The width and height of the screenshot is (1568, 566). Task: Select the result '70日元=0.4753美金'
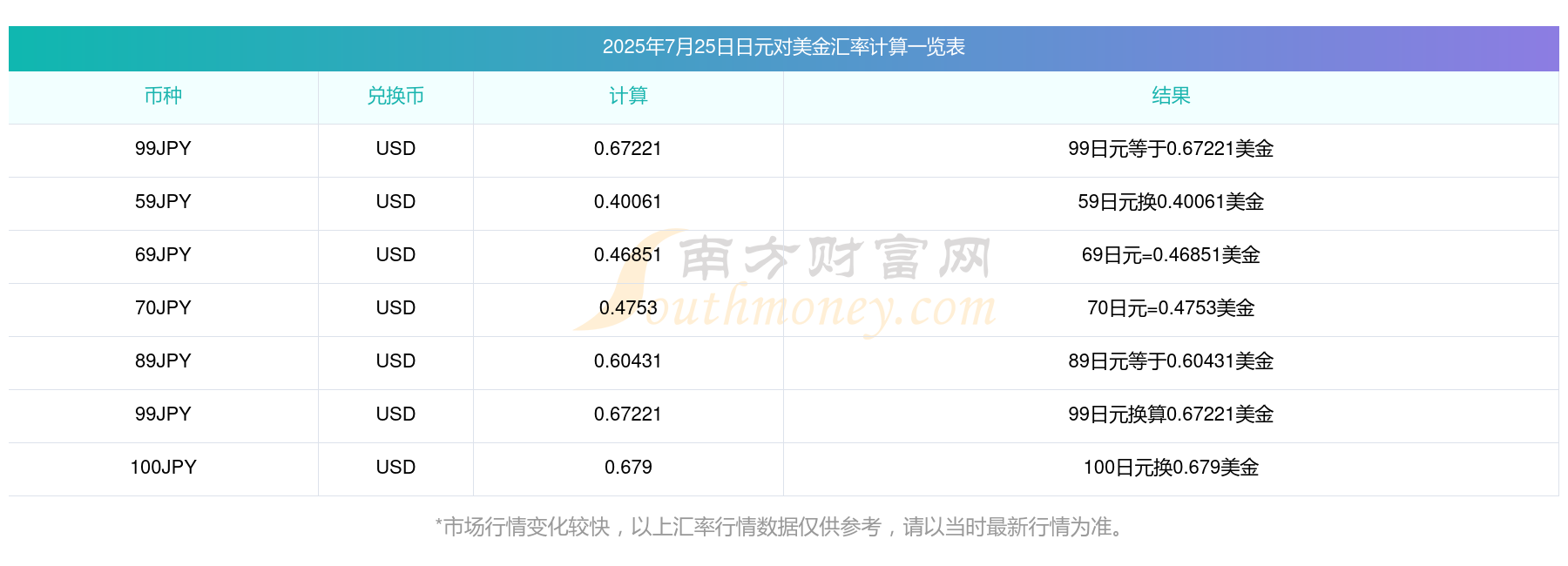1171,308
